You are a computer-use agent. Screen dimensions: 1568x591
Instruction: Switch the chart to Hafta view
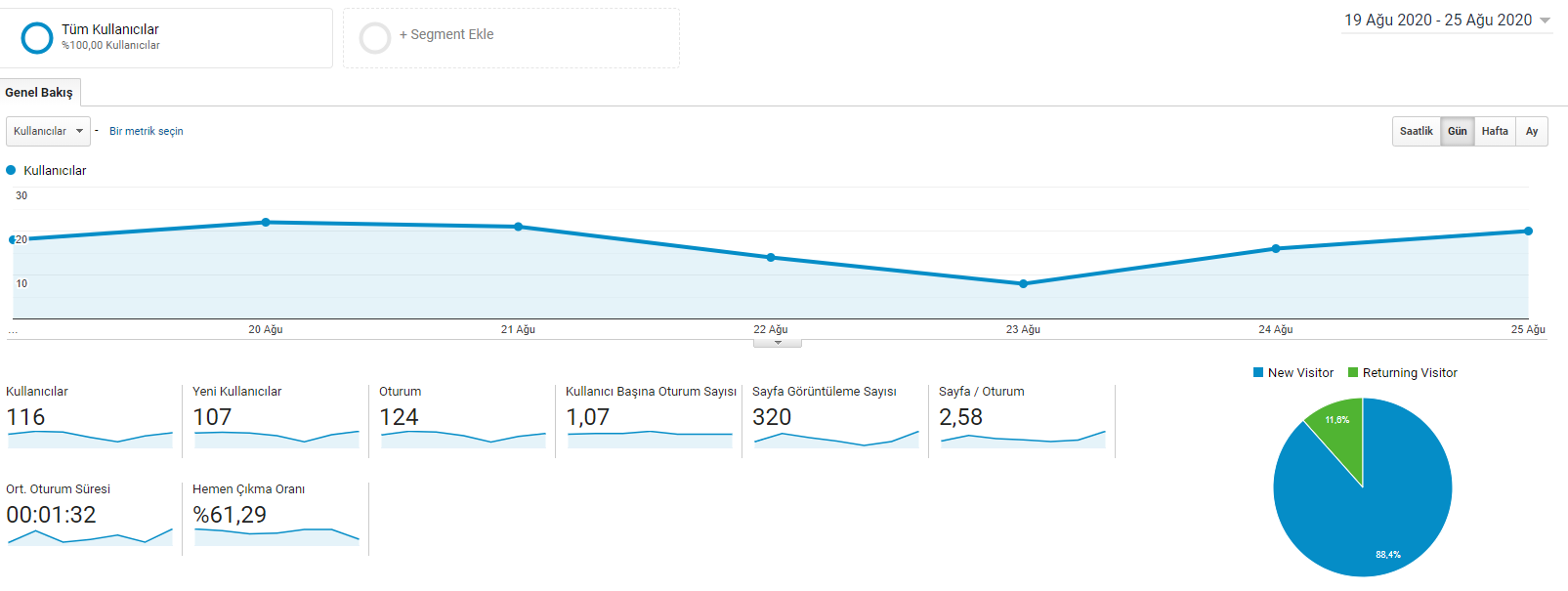coord(1495,131)
